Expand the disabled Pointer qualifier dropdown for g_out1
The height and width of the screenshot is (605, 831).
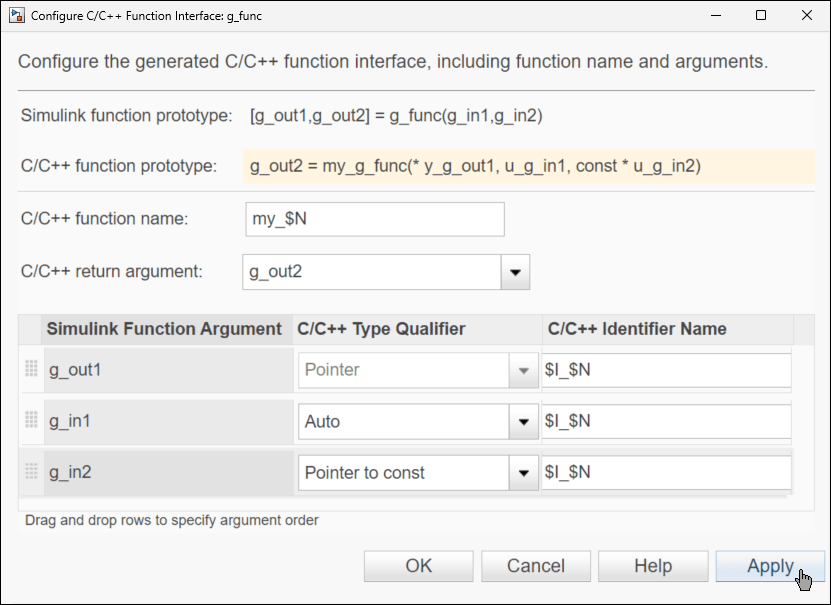(522, 368)
